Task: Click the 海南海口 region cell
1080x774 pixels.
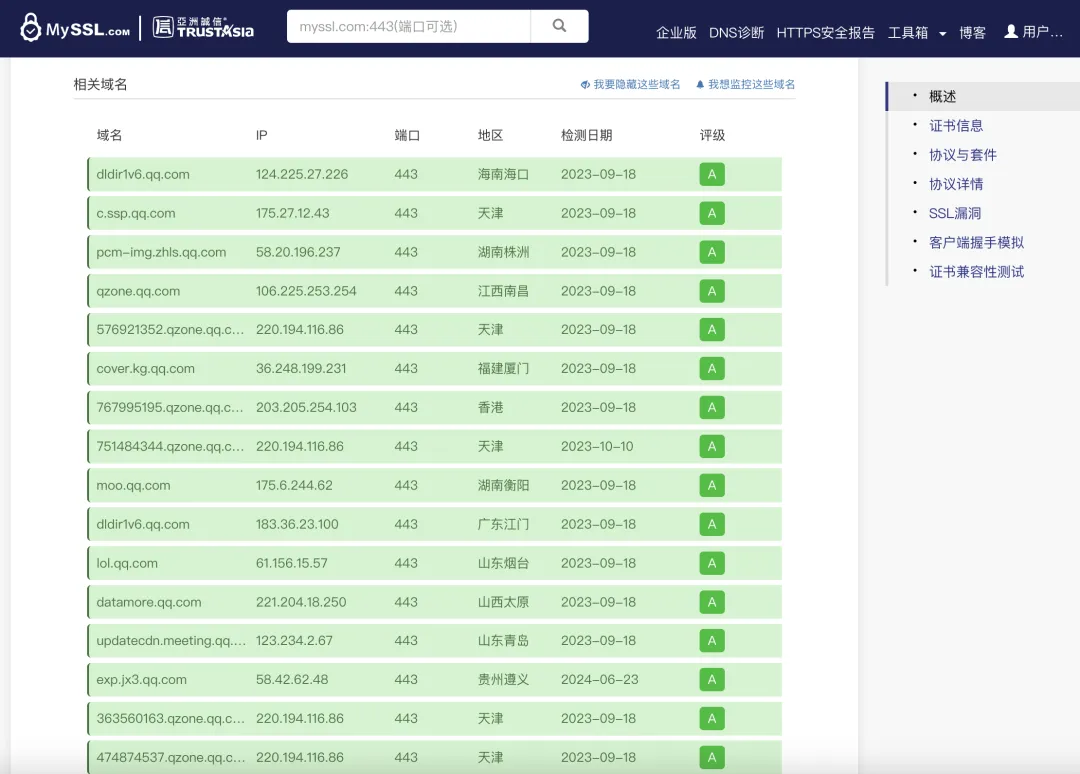Action: [x=503, y=174]
